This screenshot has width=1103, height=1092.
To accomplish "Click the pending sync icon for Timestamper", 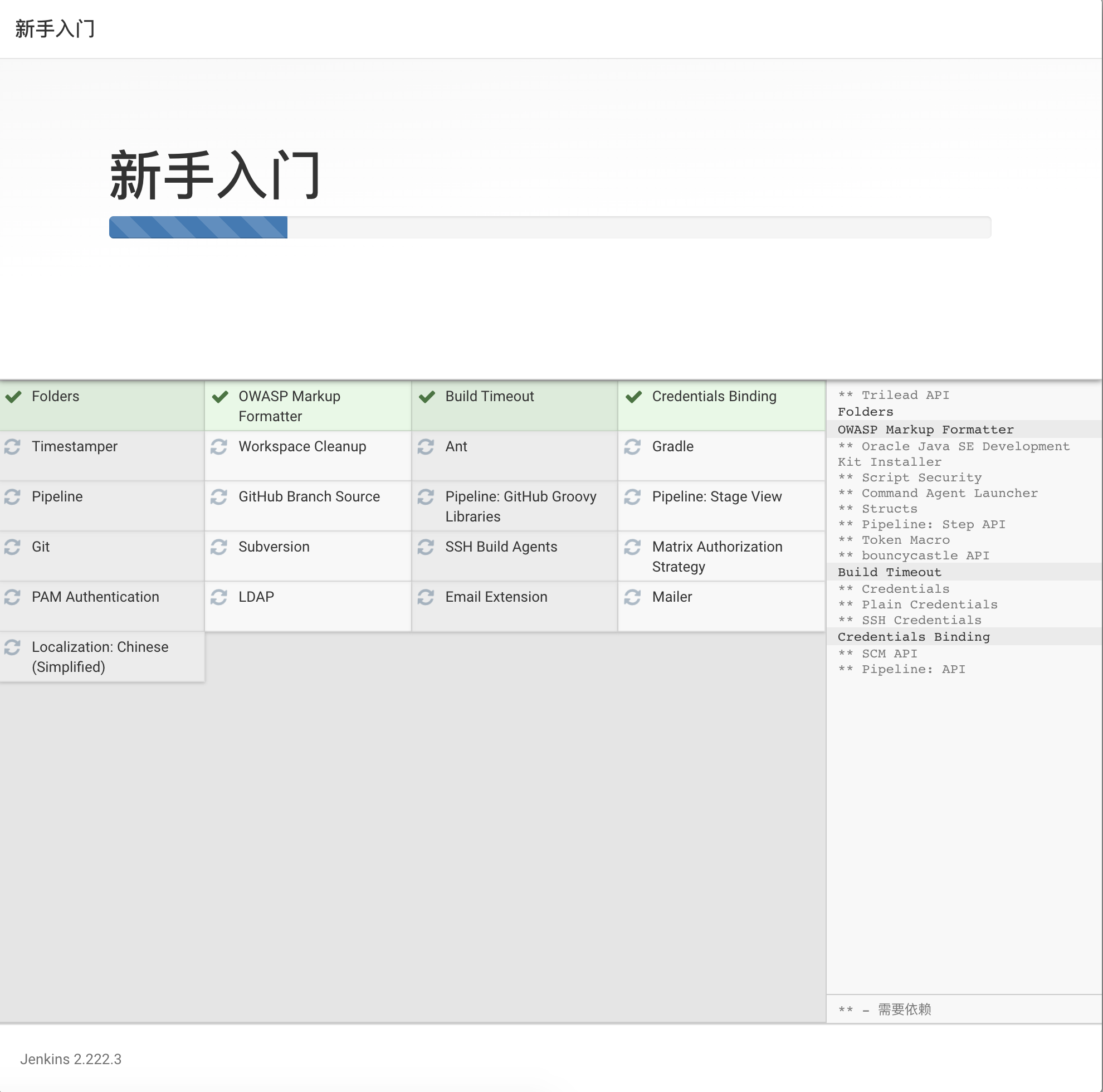I will click(x=13, y=447).
